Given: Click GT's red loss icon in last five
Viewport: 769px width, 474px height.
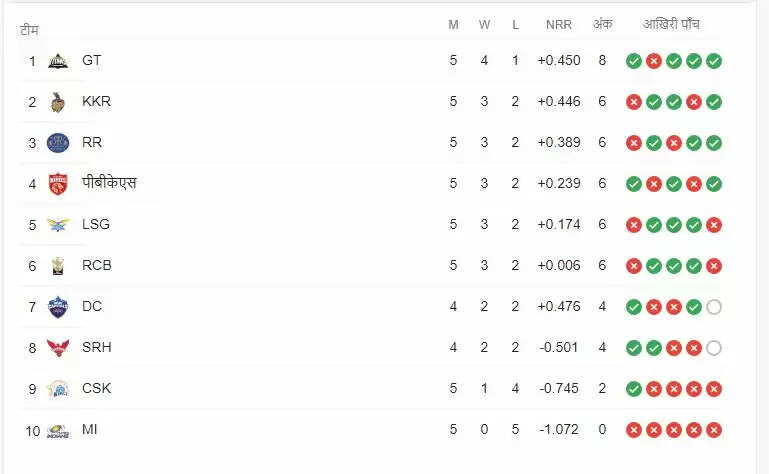Looking at the screenshot, I should coord(653,61).
